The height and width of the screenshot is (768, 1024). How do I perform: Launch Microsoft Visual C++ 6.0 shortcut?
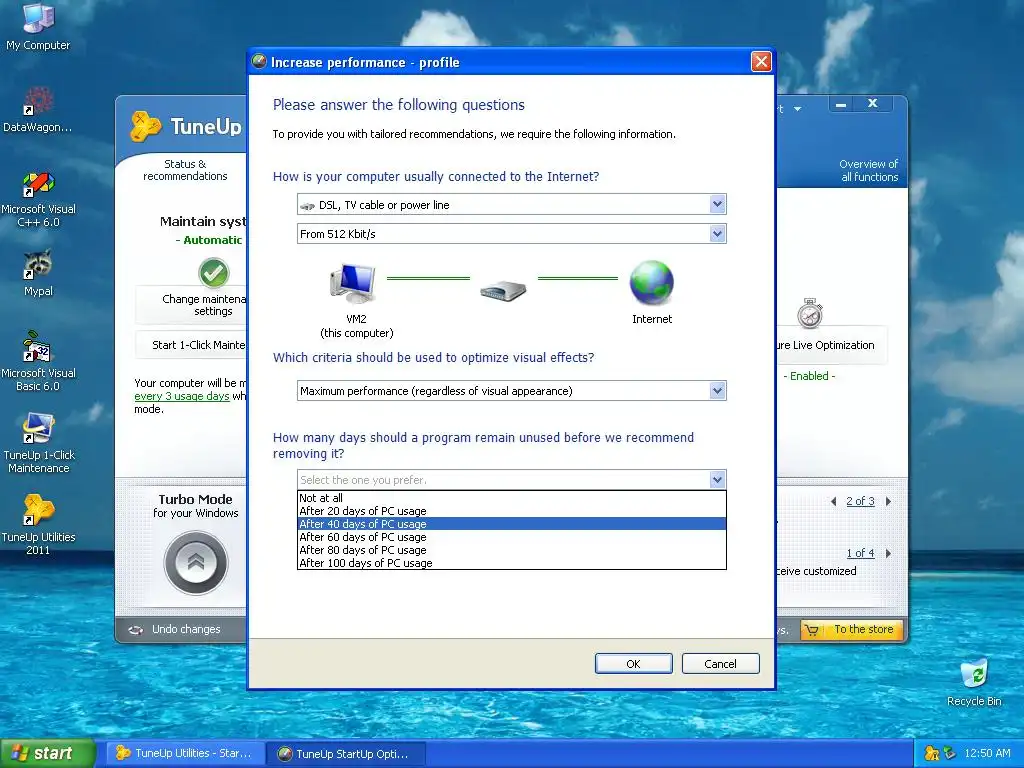(38, 199)
